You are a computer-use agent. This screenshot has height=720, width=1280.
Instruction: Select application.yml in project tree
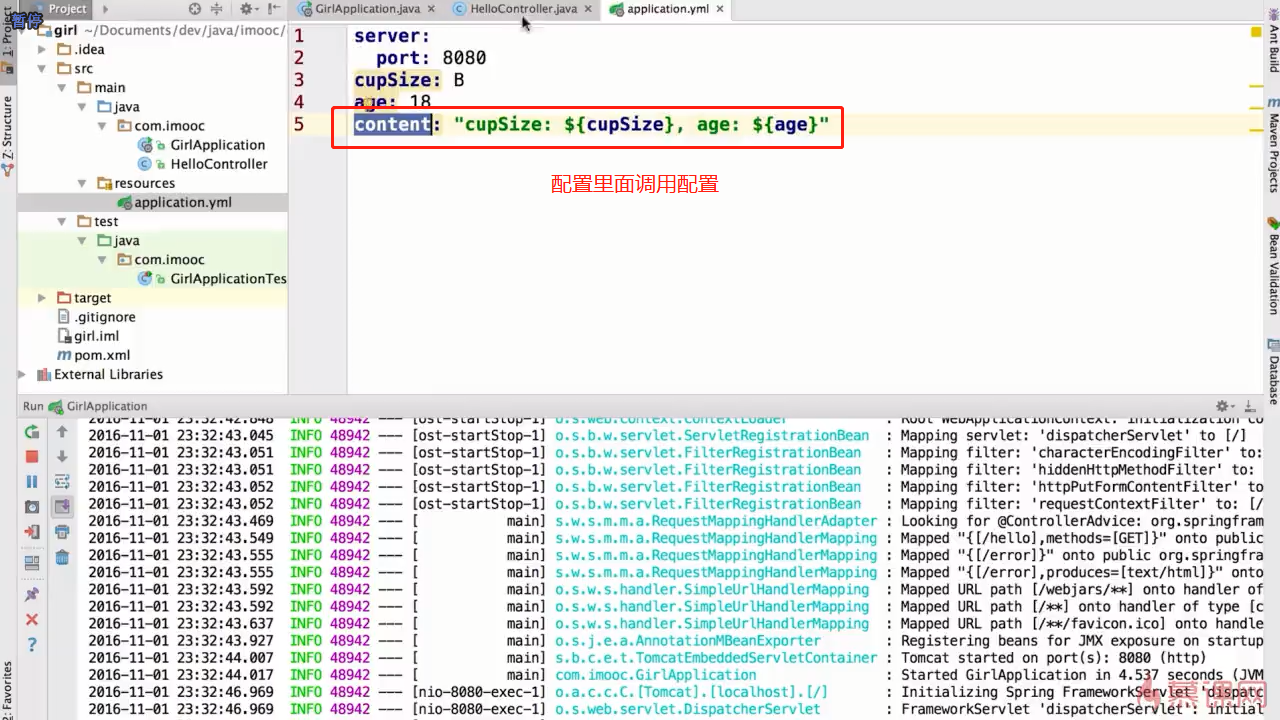[x=182, y=203]
